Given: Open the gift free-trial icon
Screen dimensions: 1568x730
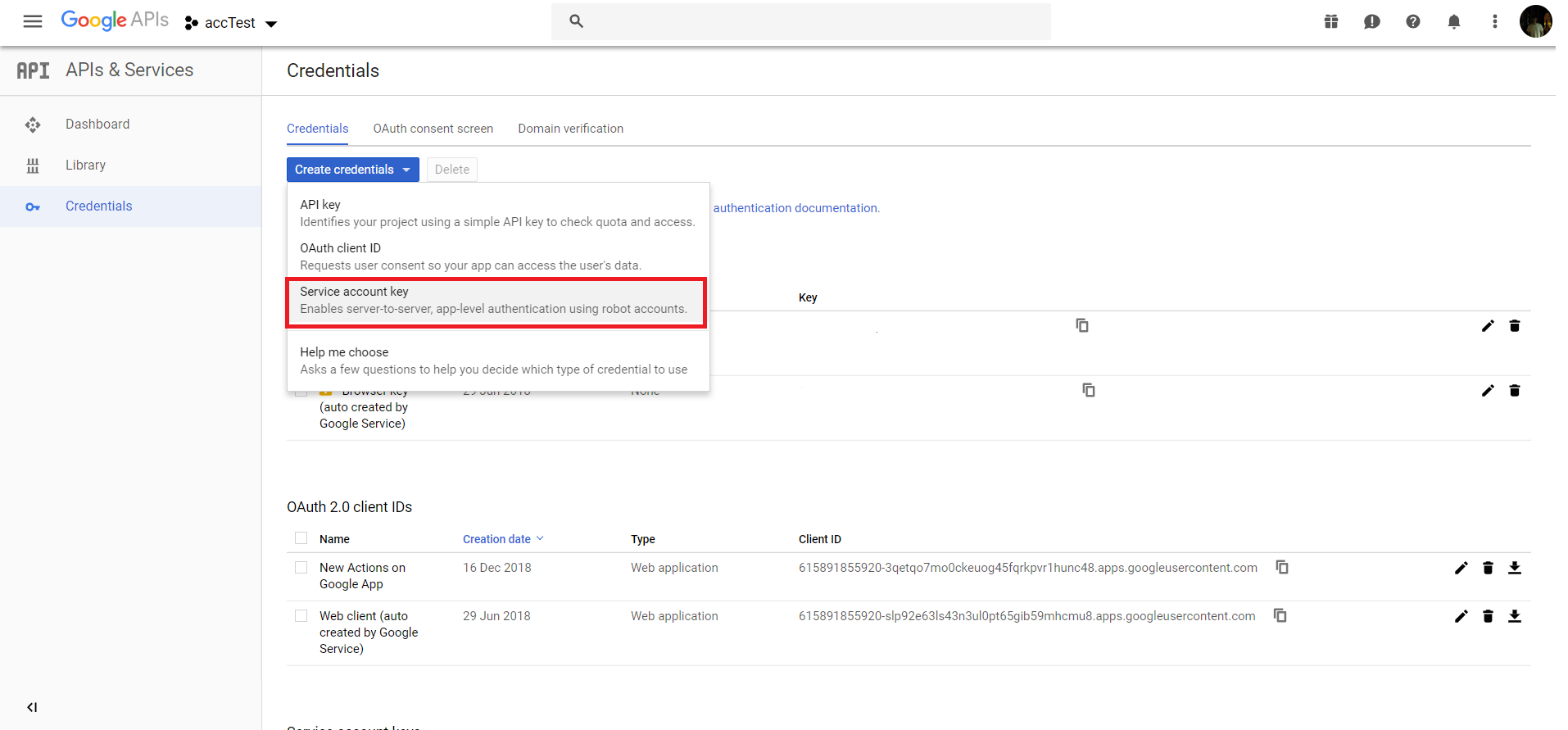Looking at the screenshot, I should point(1331,21).
